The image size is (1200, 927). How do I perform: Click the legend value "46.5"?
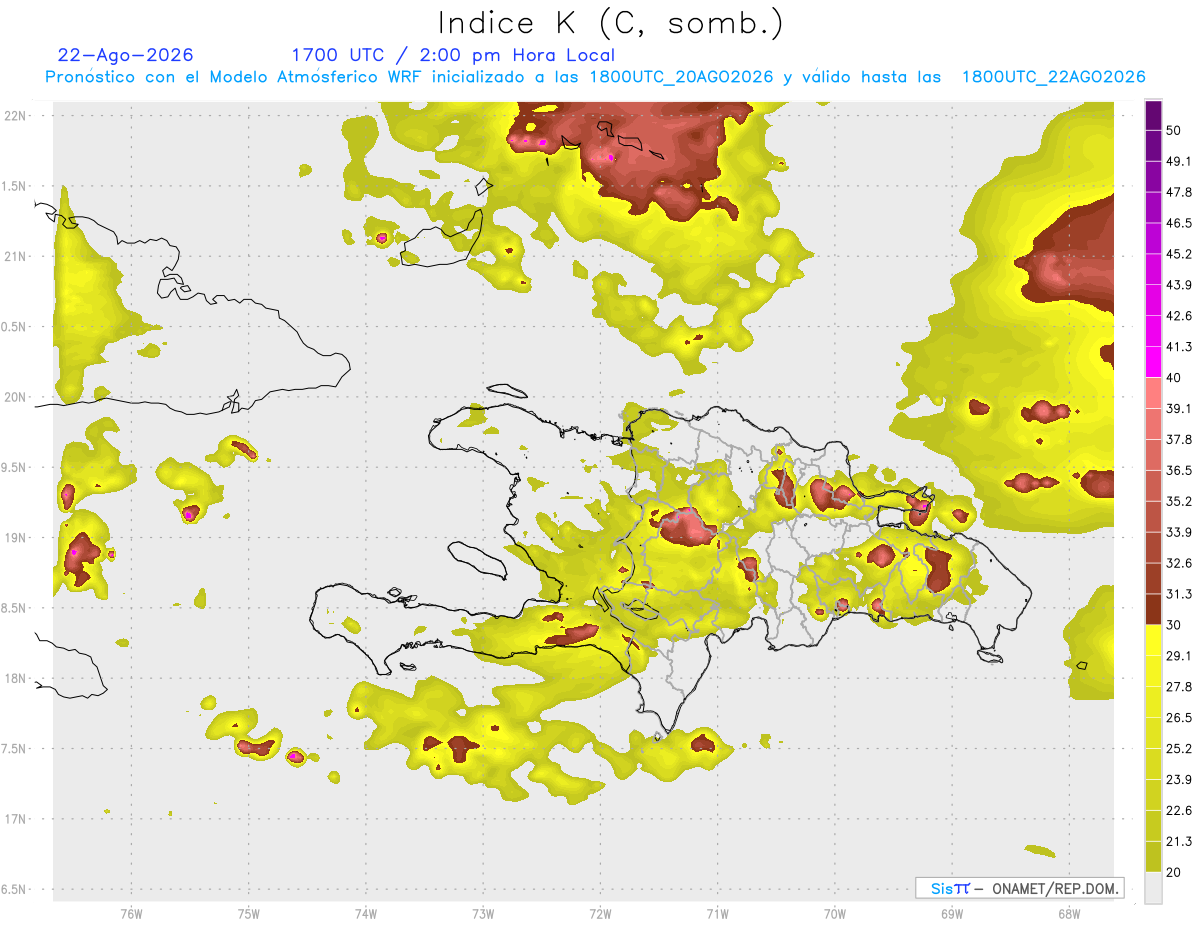pos(1179,223)
